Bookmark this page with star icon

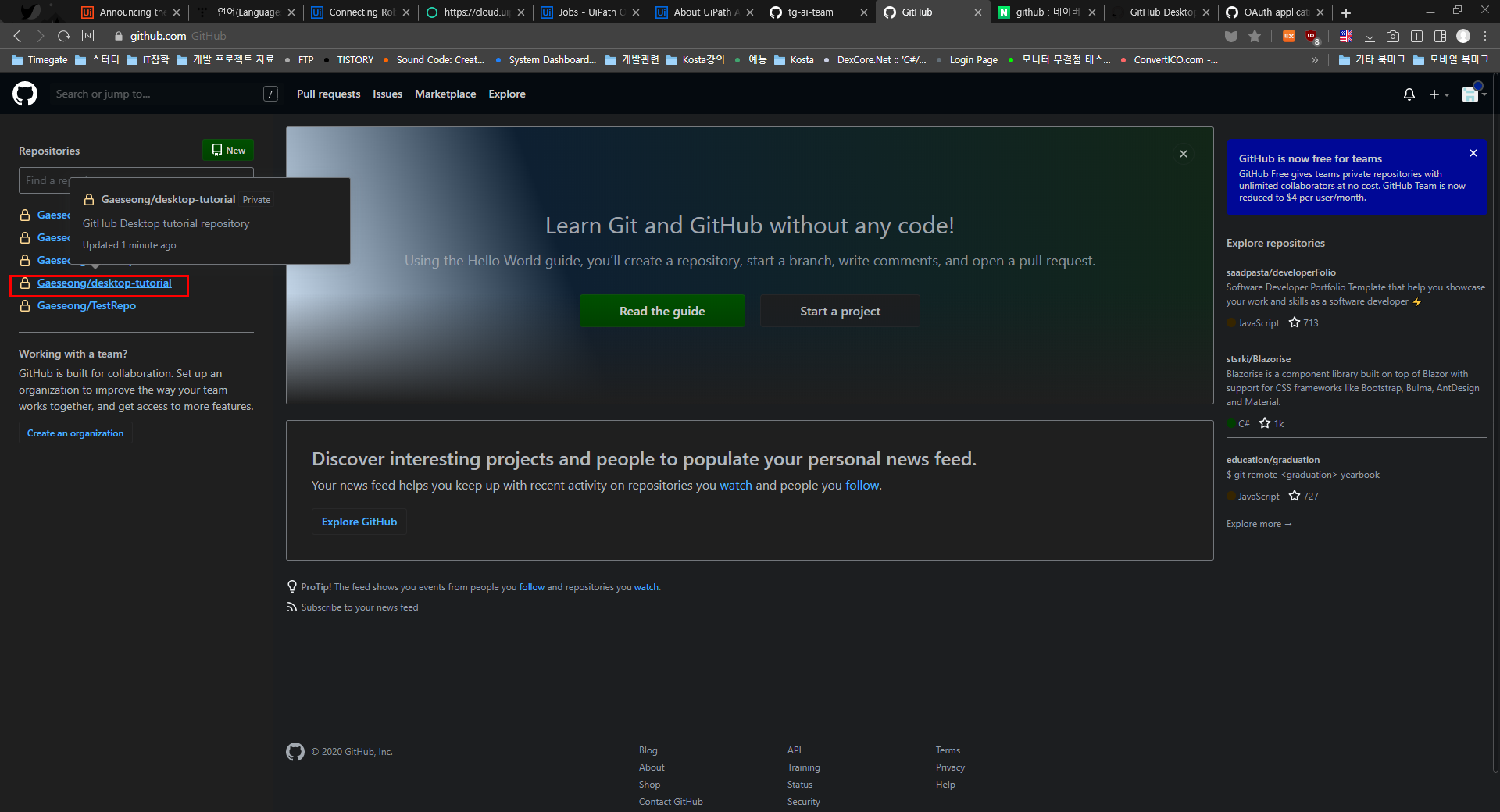pyautogui.click(x=1255, y=36)
